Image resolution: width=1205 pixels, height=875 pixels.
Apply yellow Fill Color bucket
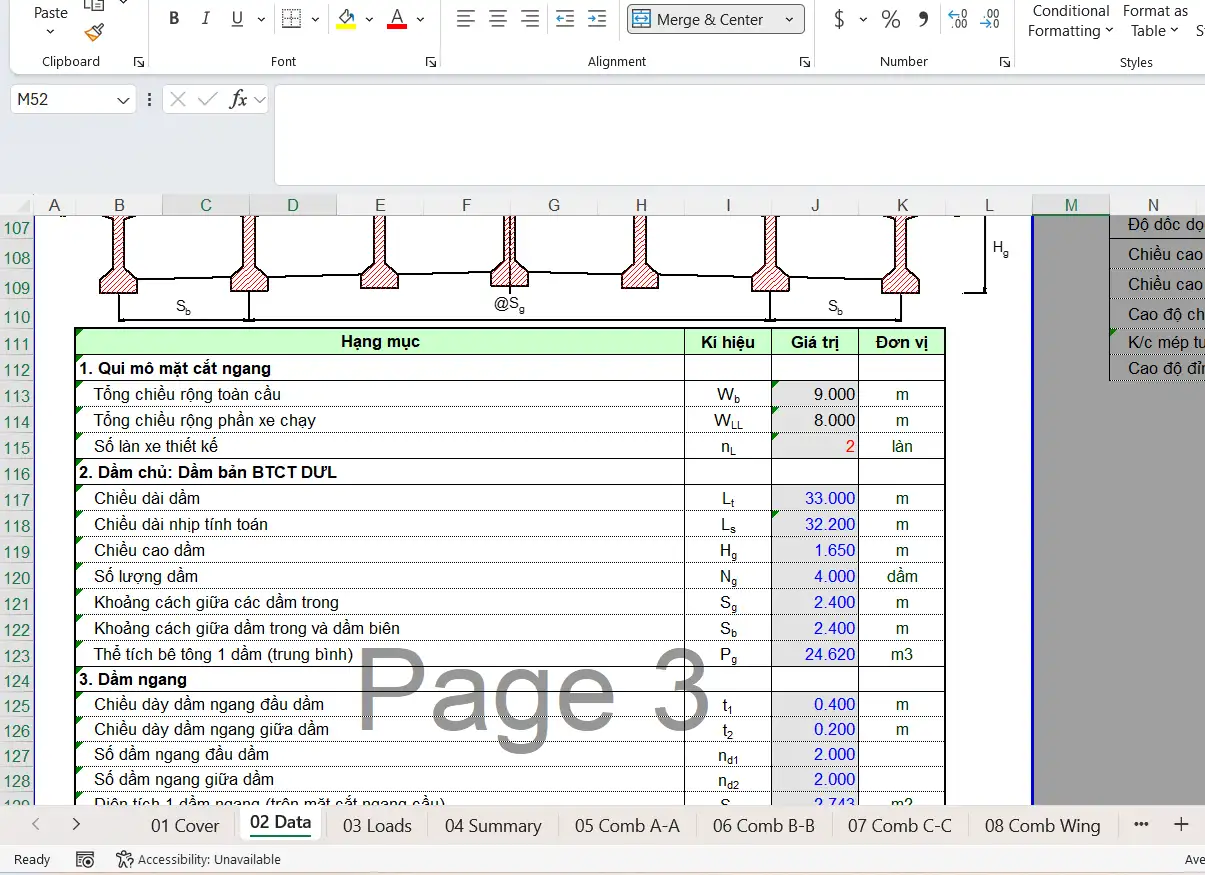click(x=346, y=19)
